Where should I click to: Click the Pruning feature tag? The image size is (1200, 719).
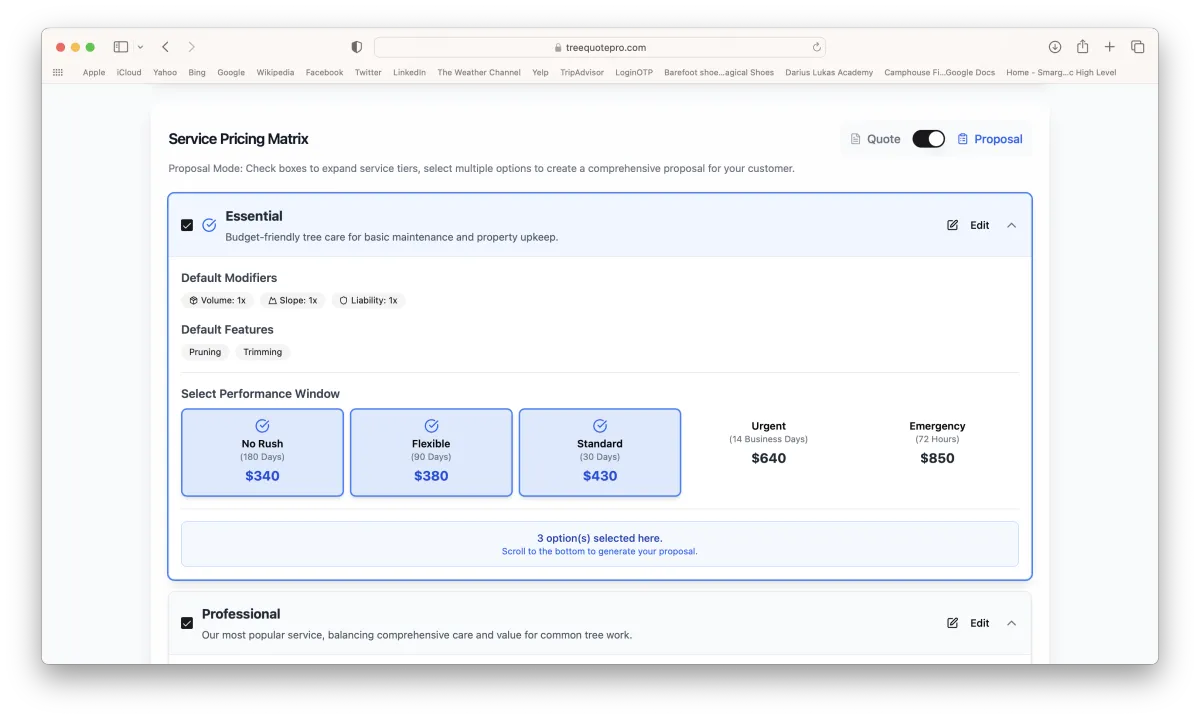tap(205, 352)
